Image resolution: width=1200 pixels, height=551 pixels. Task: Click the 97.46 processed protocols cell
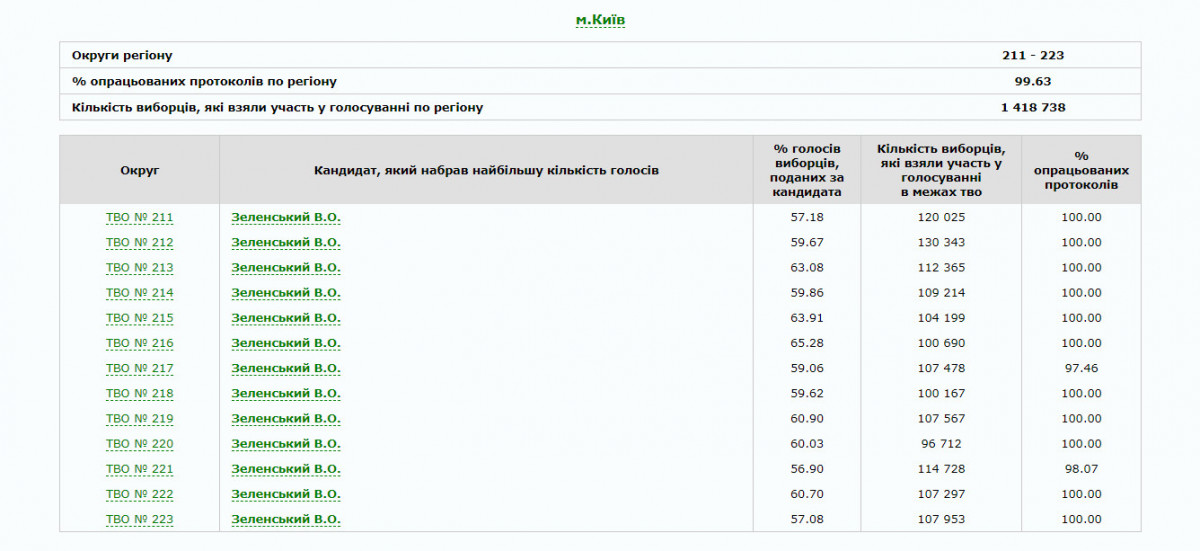click(1081, 368)
